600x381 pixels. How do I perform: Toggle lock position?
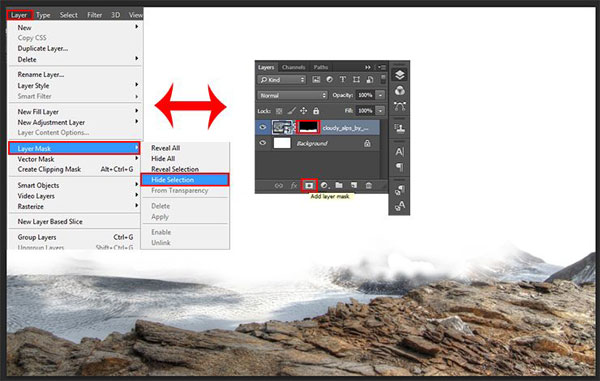[x=303, y=111]
